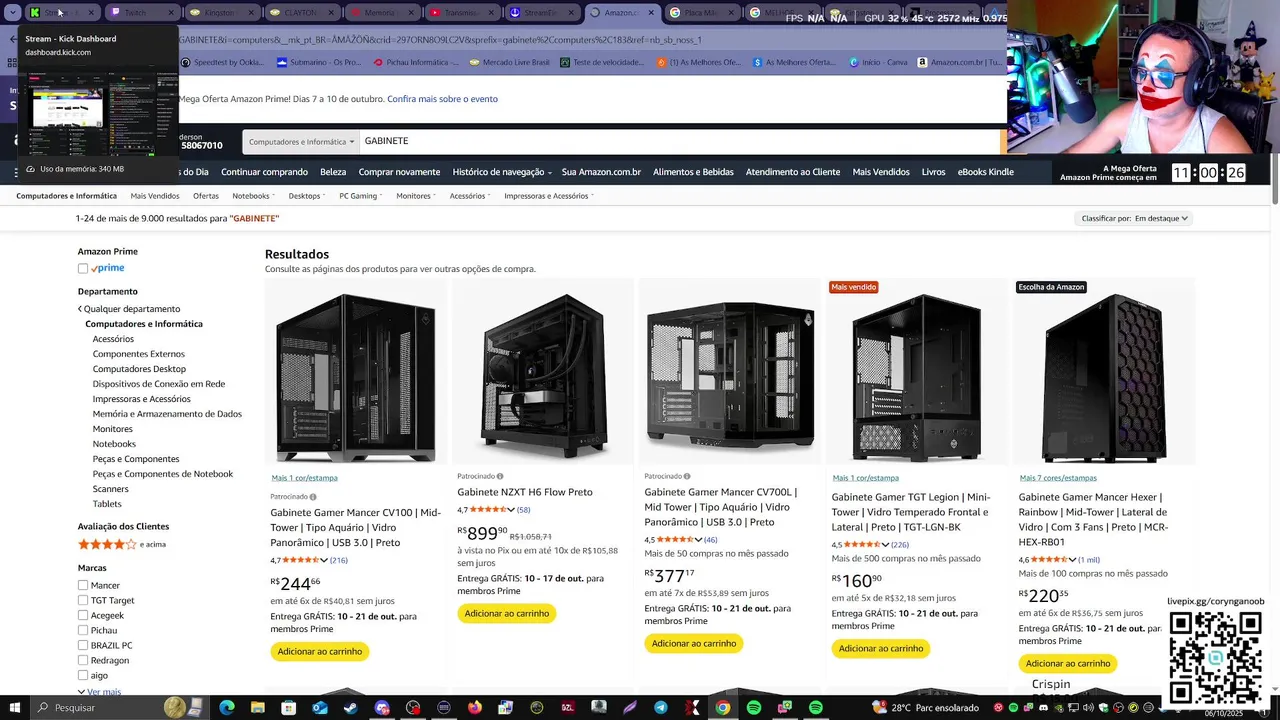1280x720 pixels.
Task: Expand the Monitores submenu
Action: 416,196
